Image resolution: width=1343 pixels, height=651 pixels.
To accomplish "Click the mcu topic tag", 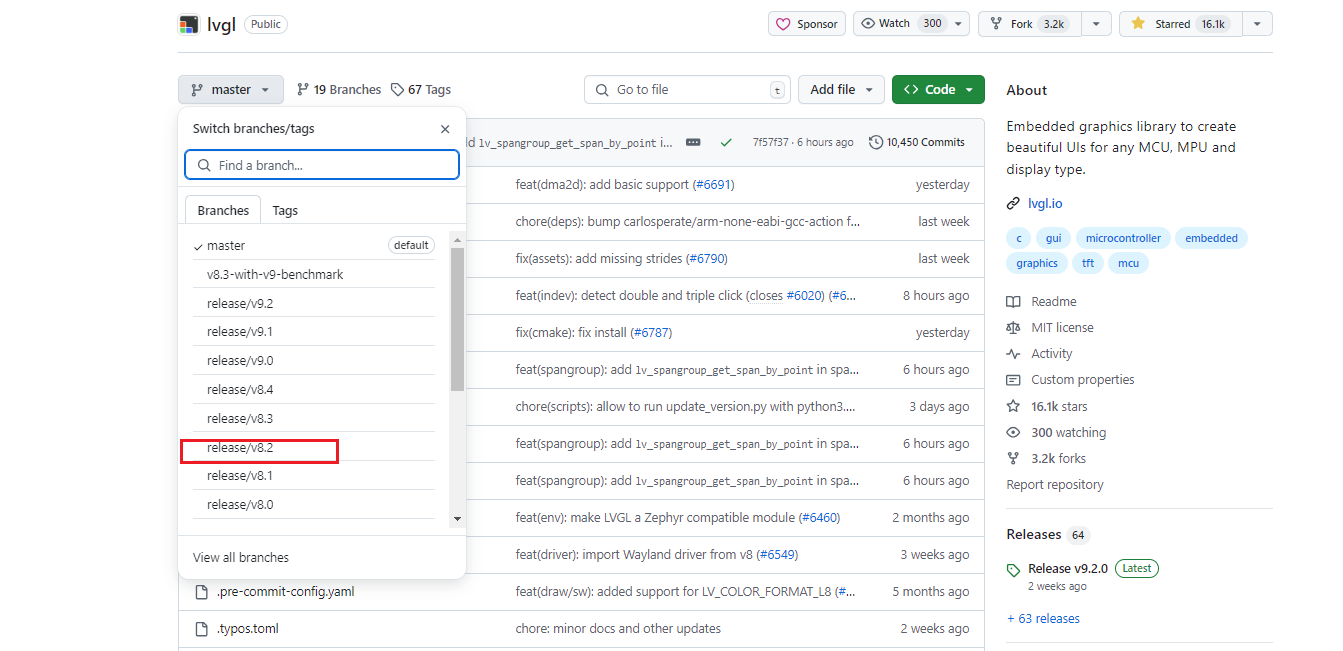I will (x=1129, y=264).
